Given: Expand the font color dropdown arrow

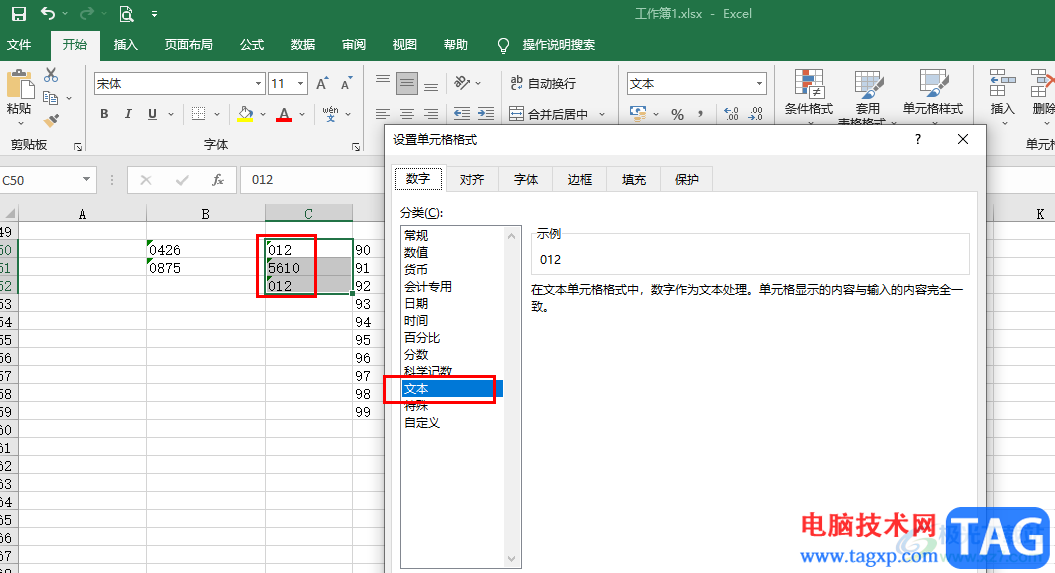Looking at the screenshot, I should [x=302, y=114].
